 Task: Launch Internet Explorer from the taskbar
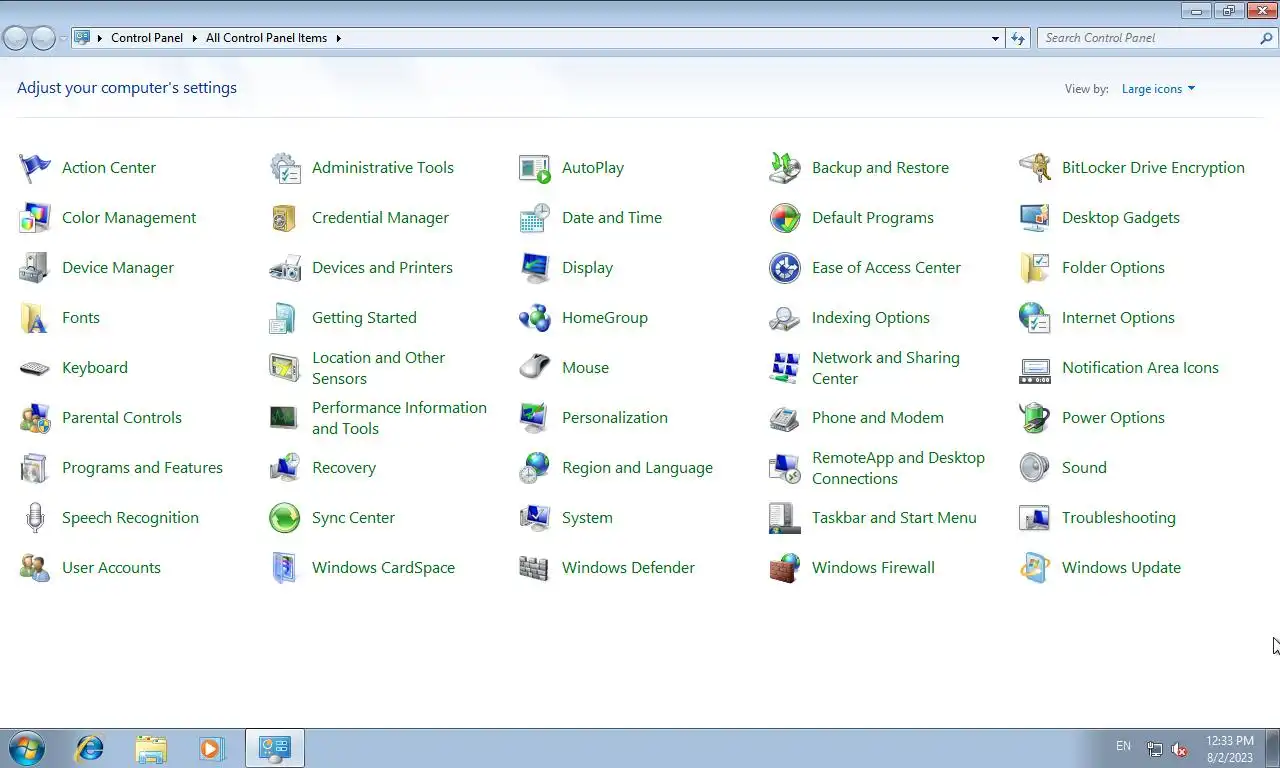click(90, 748)
